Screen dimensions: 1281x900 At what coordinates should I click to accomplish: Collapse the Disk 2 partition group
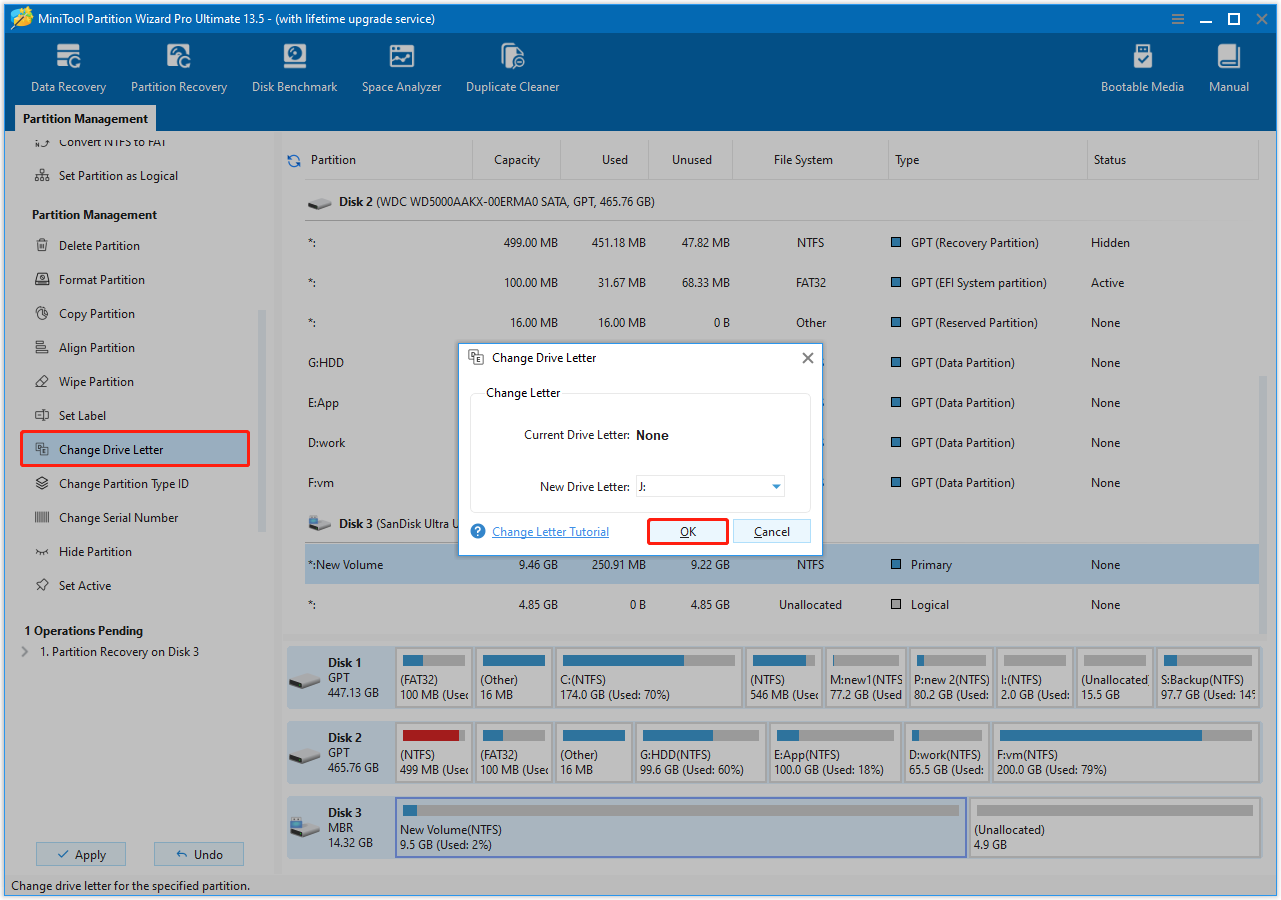pos(320,201)
